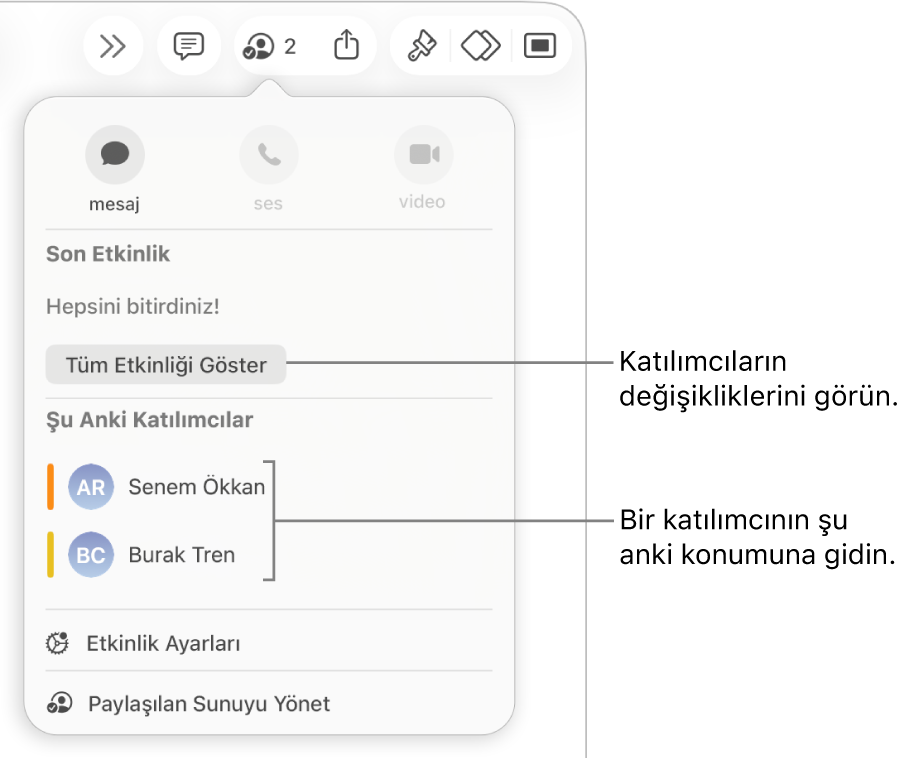The image size is (900, 758).
Task: Click the collaboration icon showing 2 participants
Action: click(x=270, y=46)
